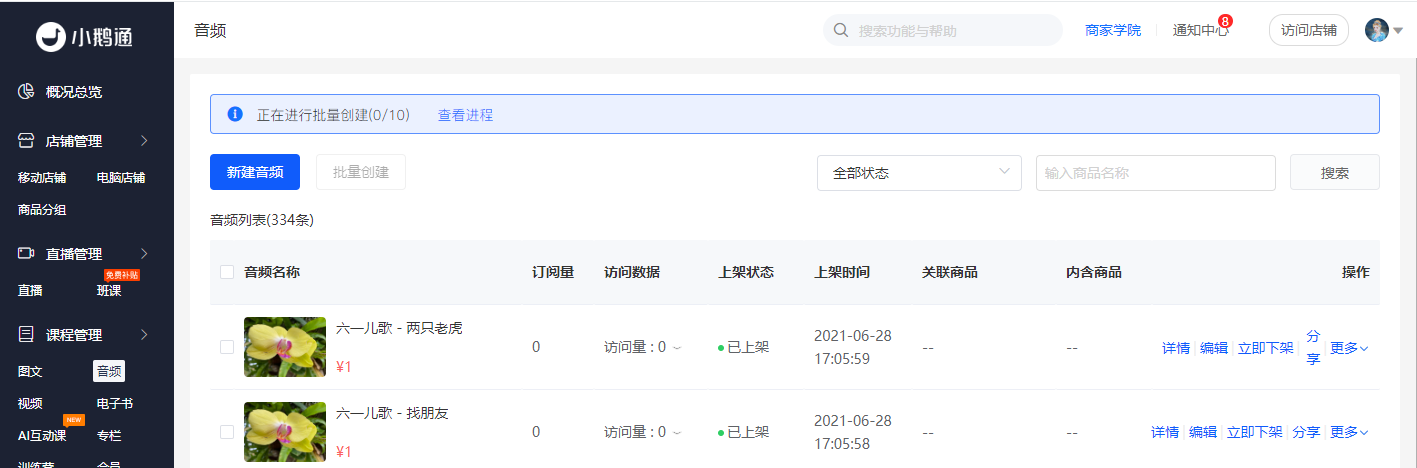Expand 店铺管理 section chevron
1417x468 pixels.
coord(144,141)
